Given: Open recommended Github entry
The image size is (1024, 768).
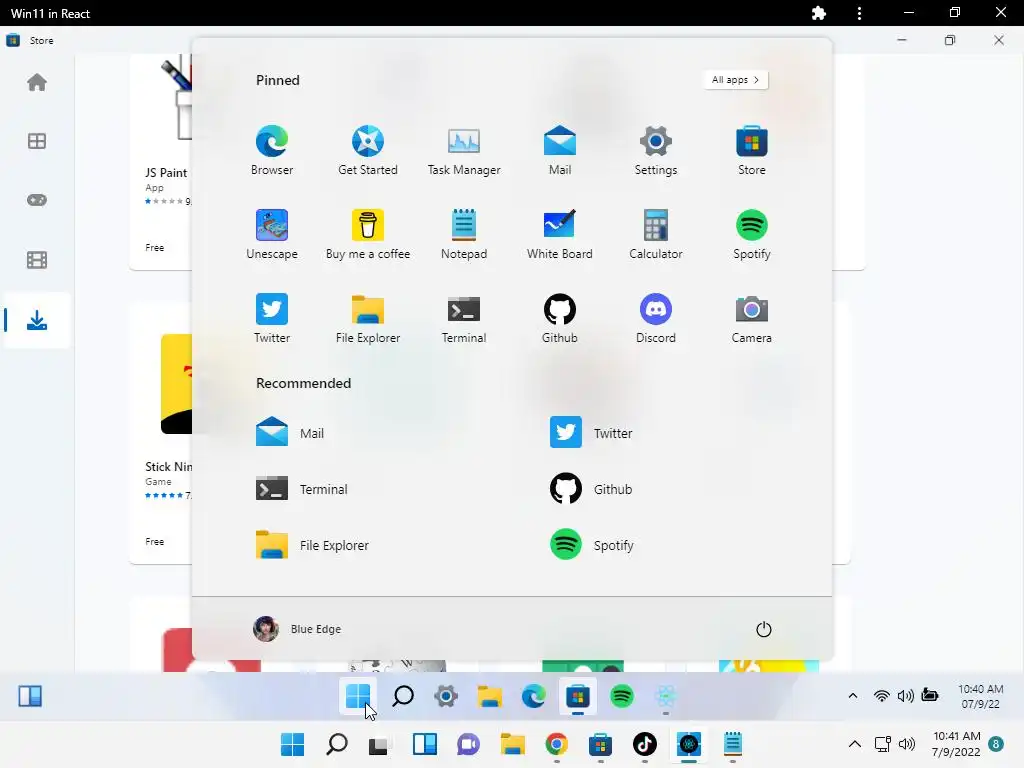Looking at the screenshot, I should coord(591,488).
